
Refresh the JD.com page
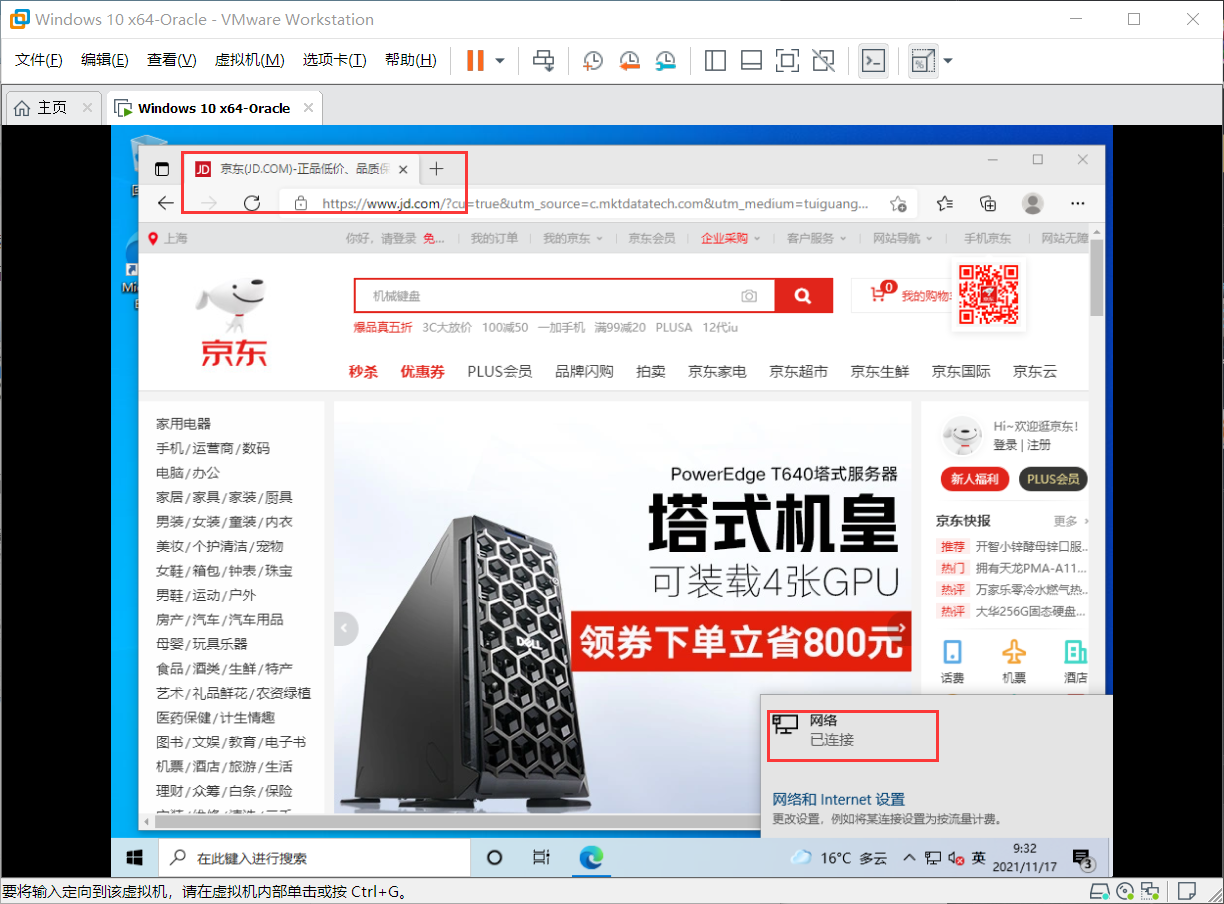252,203
